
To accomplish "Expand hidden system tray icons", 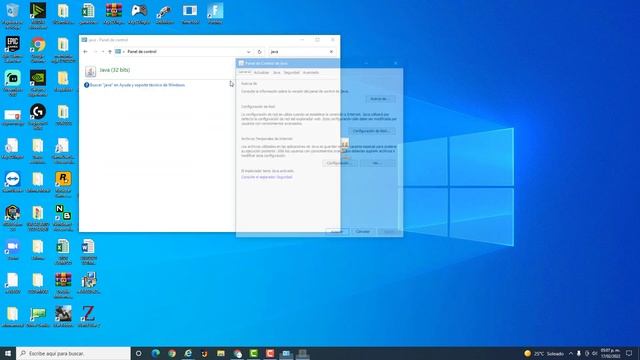I will click(571, 353).
